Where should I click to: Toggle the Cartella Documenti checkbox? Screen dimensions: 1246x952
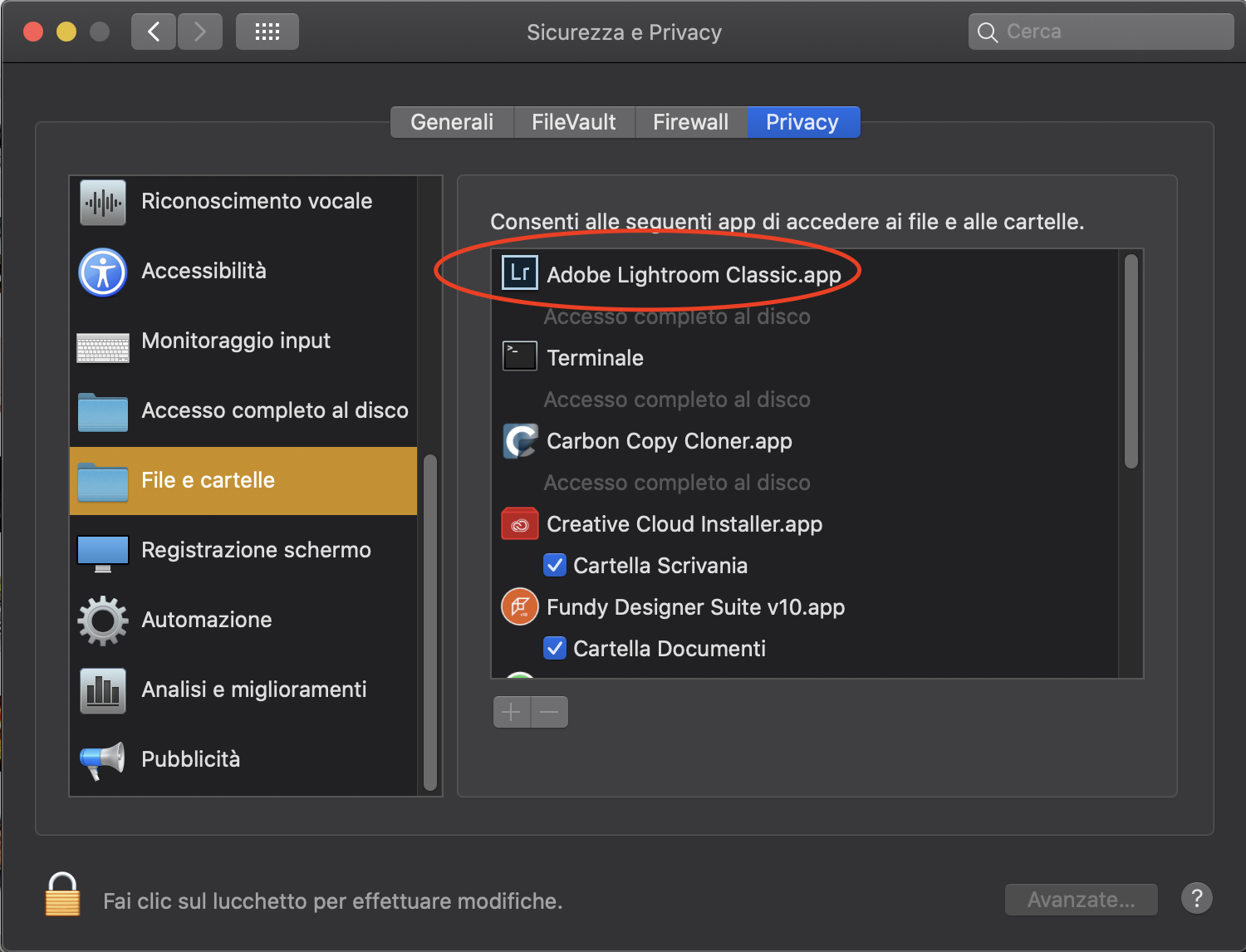[555, 648]
